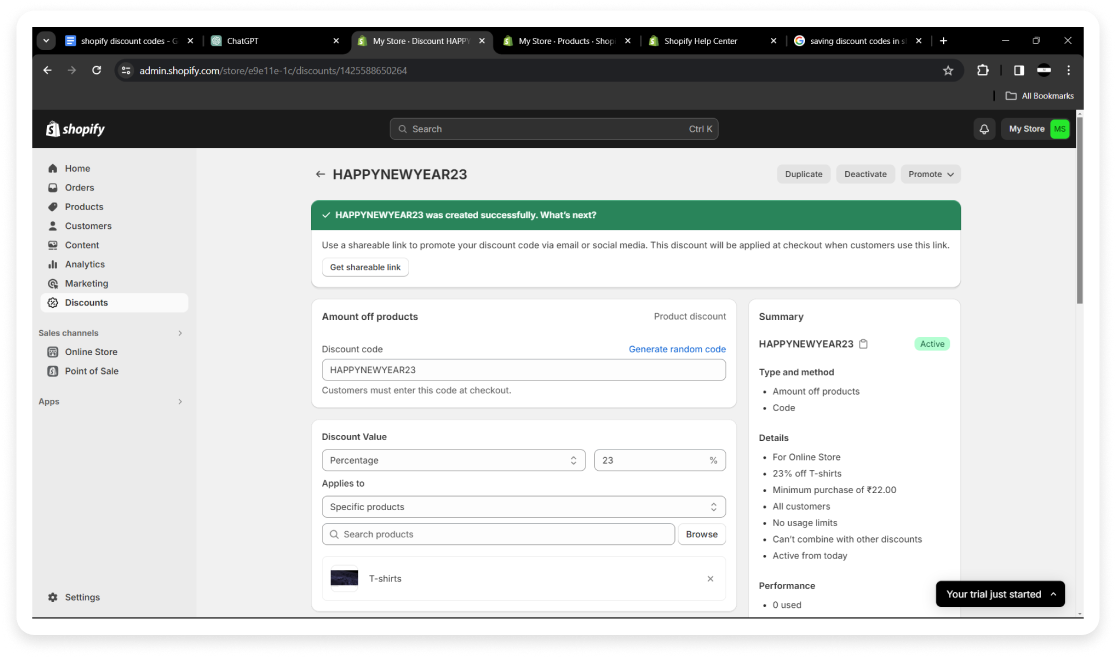Image resolution: width=1116 pixels, height=658 pixels.
Task: Open My Store account menu
Action: point(1036,129)
